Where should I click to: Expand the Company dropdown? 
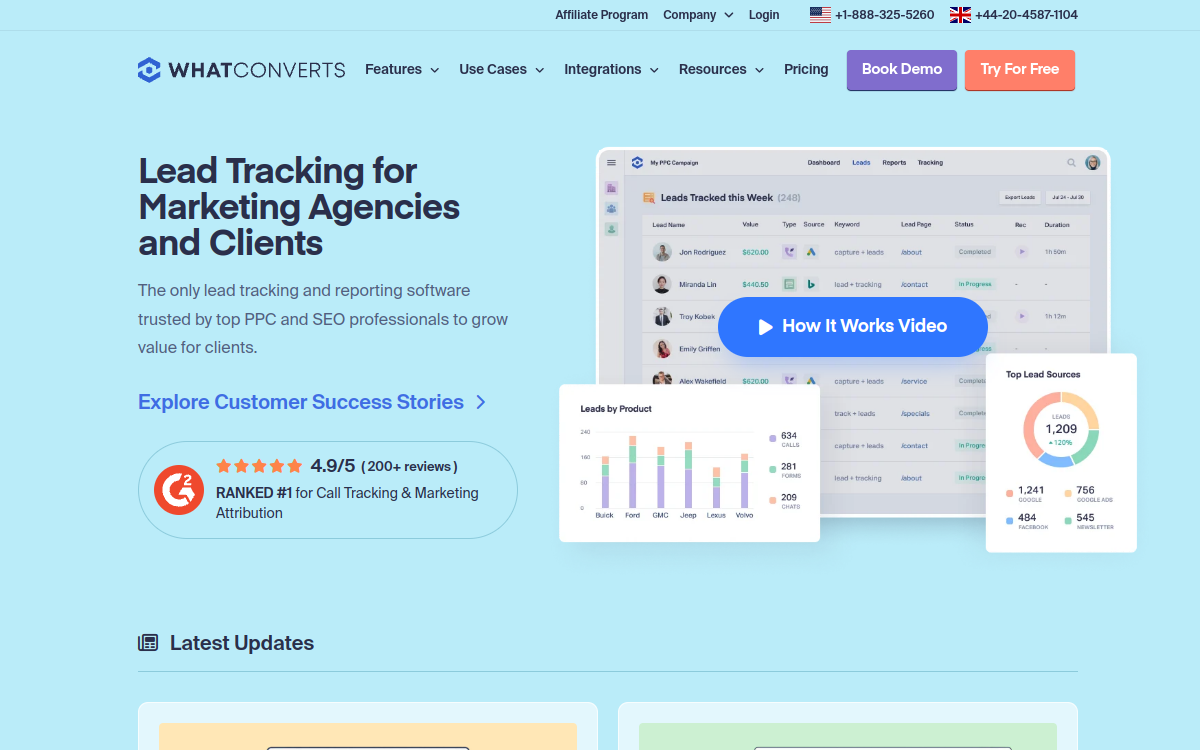coord(698,15)
